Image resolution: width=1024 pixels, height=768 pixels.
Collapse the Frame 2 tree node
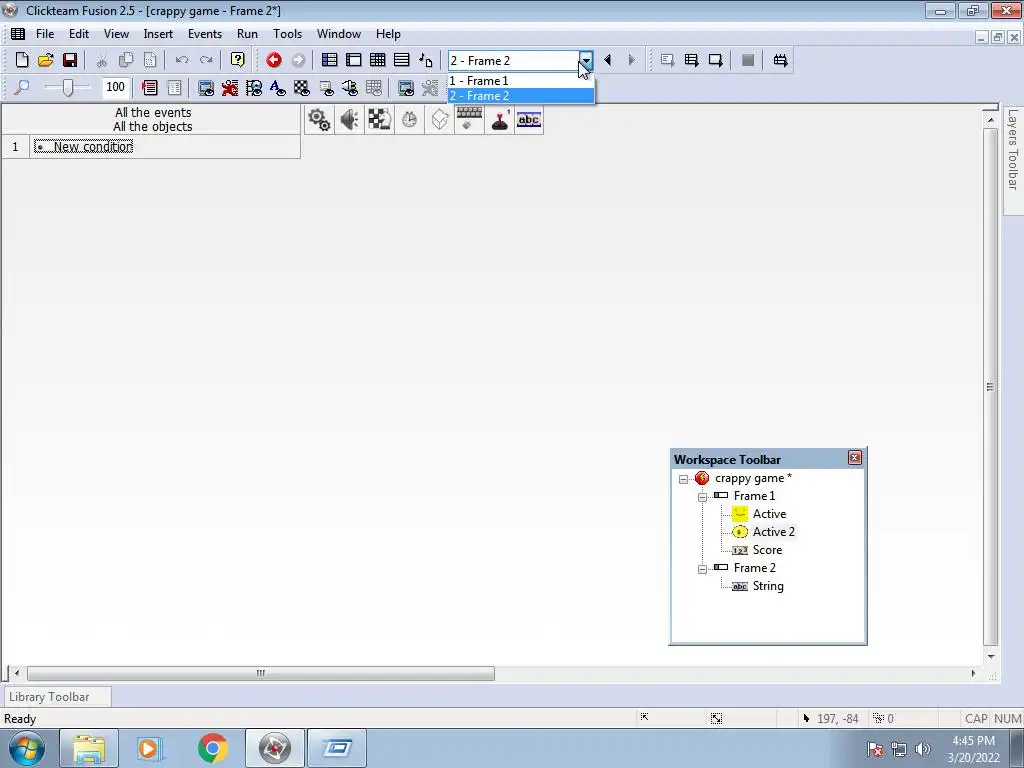click(702, 569)
